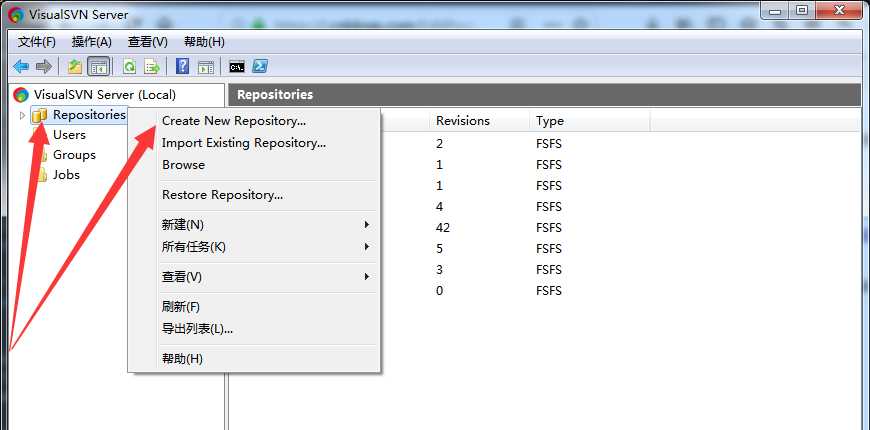Click the VisualSVN logo in the title bar

coord(16,14)
